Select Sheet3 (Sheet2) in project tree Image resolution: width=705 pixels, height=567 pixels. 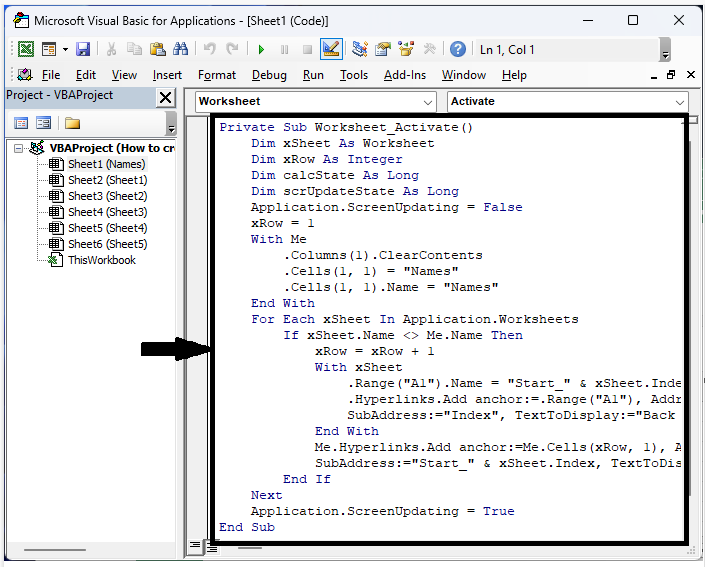click(x=107, y=196)
